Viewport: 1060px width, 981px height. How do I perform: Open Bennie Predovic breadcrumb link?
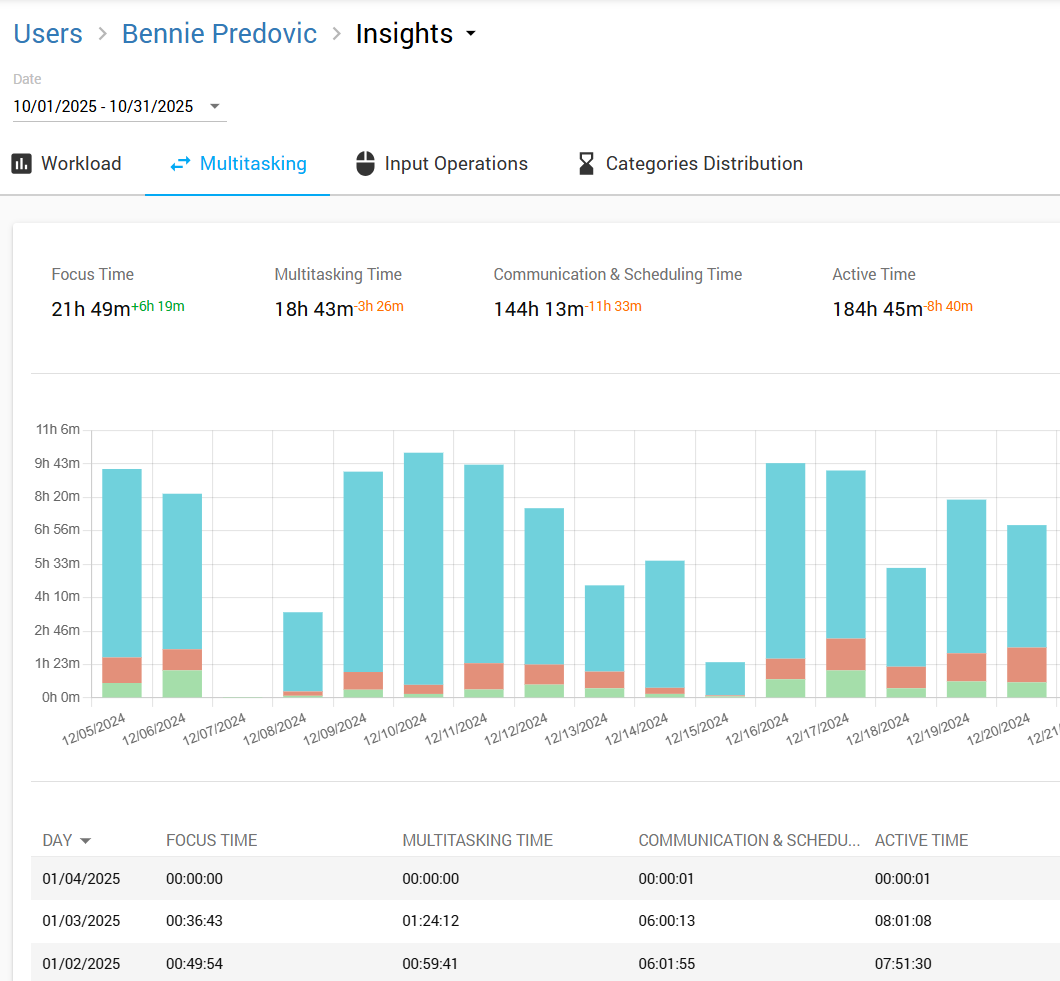219,34
